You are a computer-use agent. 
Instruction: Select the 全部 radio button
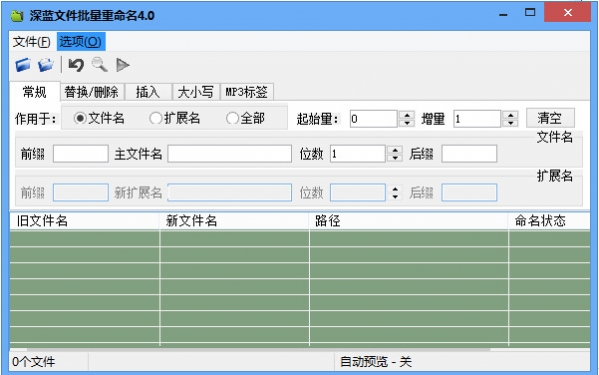click(x=245, y=118)
